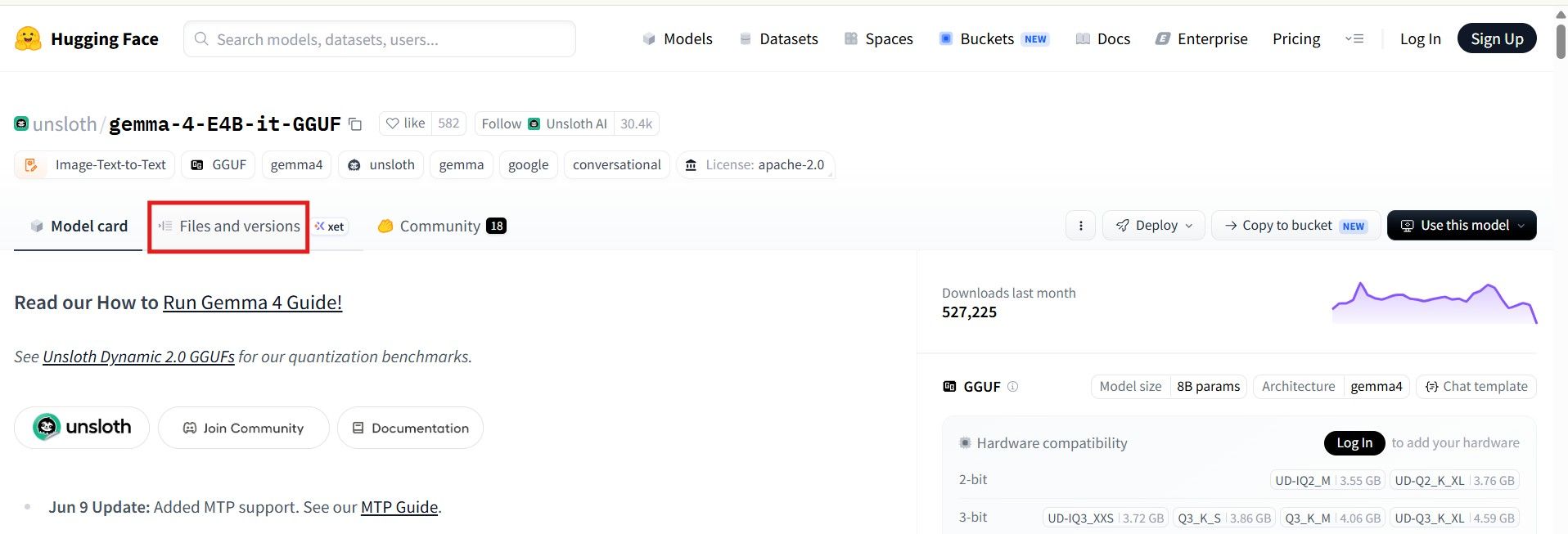Image resolution: width=1568 pixels, height=534 pixels.
Task: Follow Unsloth AI
Action: pyautogui.click(x=544, y=123)
